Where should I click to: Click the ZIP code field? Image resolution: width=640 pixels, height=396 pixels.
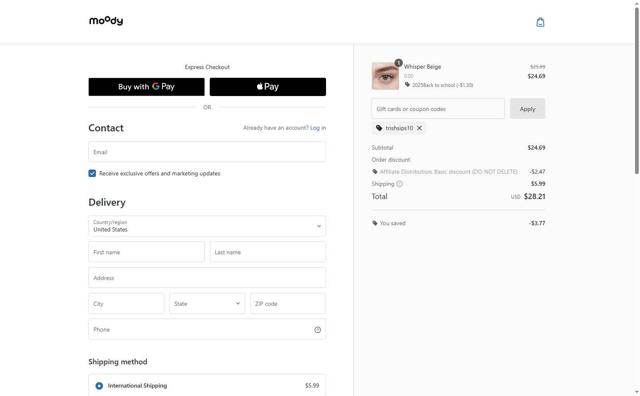(288, 304)
